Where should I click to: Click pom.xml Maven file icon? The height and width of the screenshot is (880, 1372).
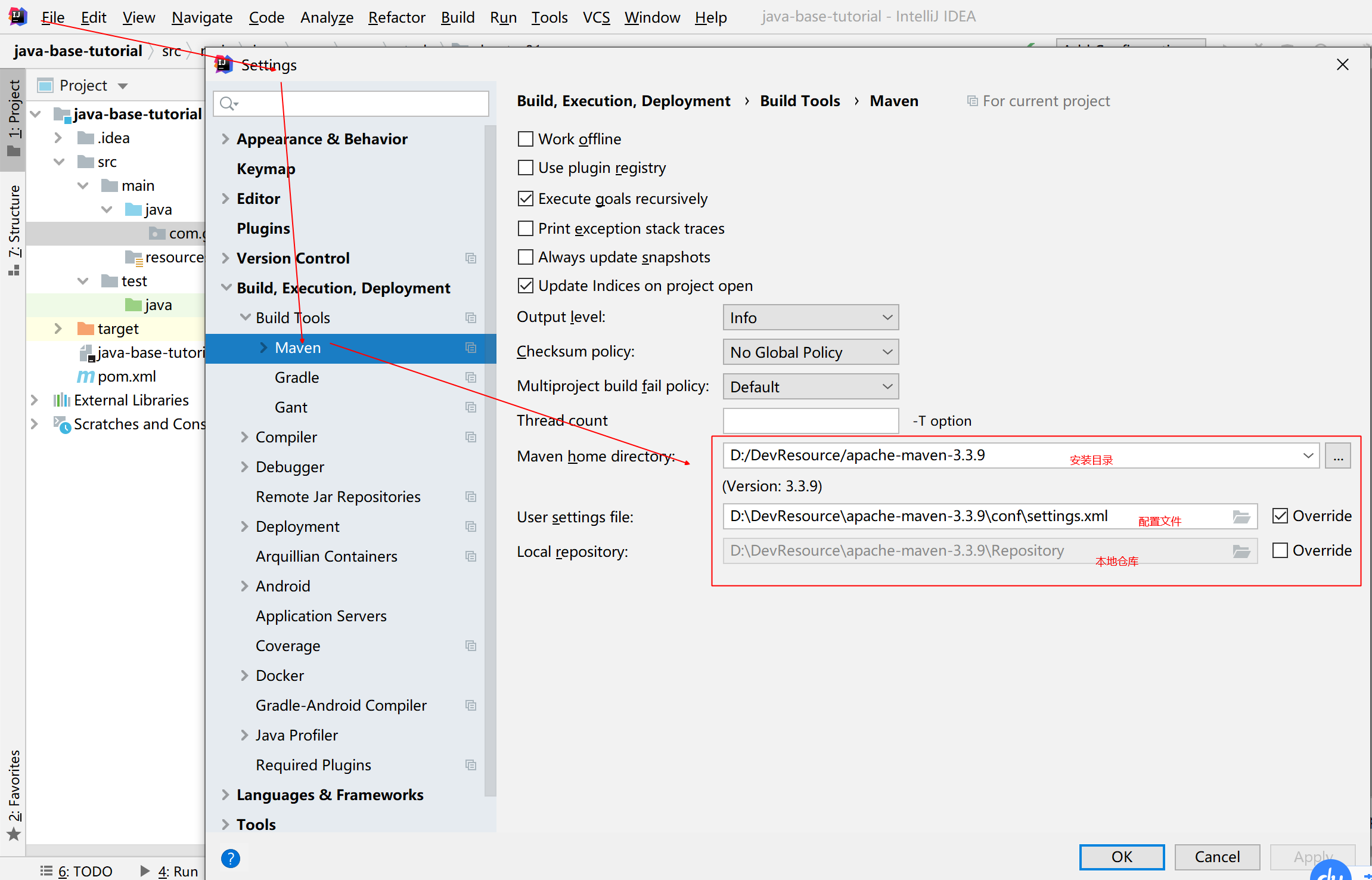point(86,376)
